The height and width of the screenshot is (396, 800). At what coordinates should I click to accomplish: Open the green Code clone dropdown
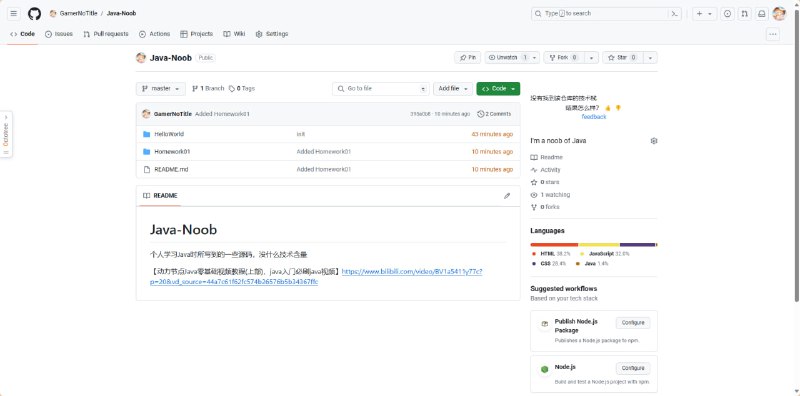(x=498, y=89)
